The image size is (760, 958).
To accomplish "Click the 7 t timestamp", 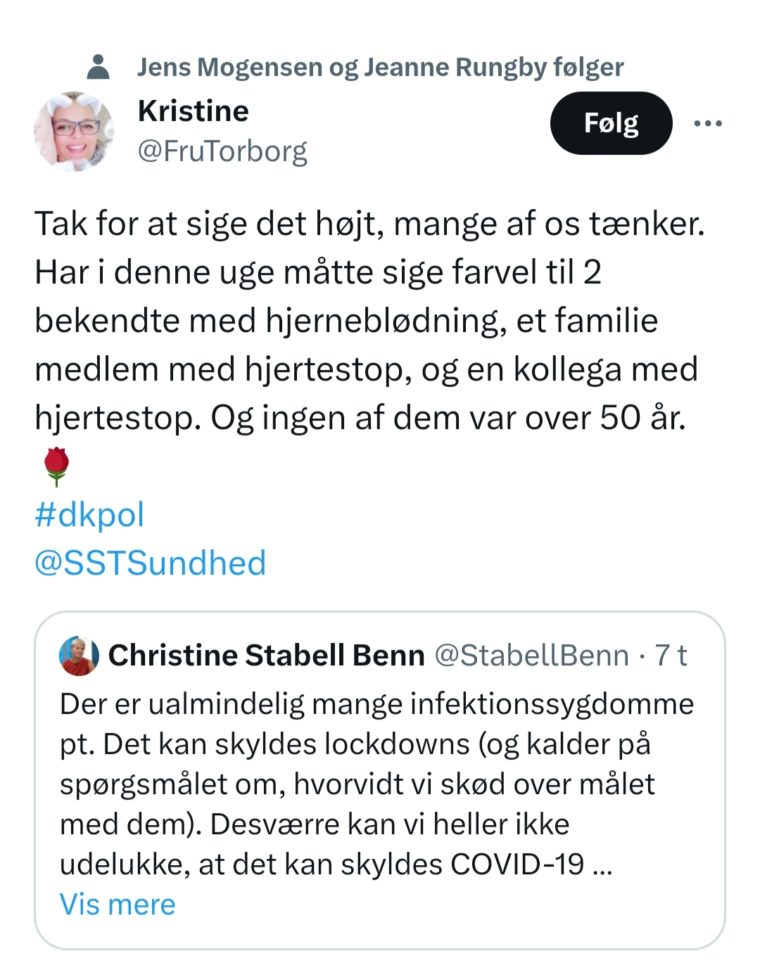I will 670,656.
